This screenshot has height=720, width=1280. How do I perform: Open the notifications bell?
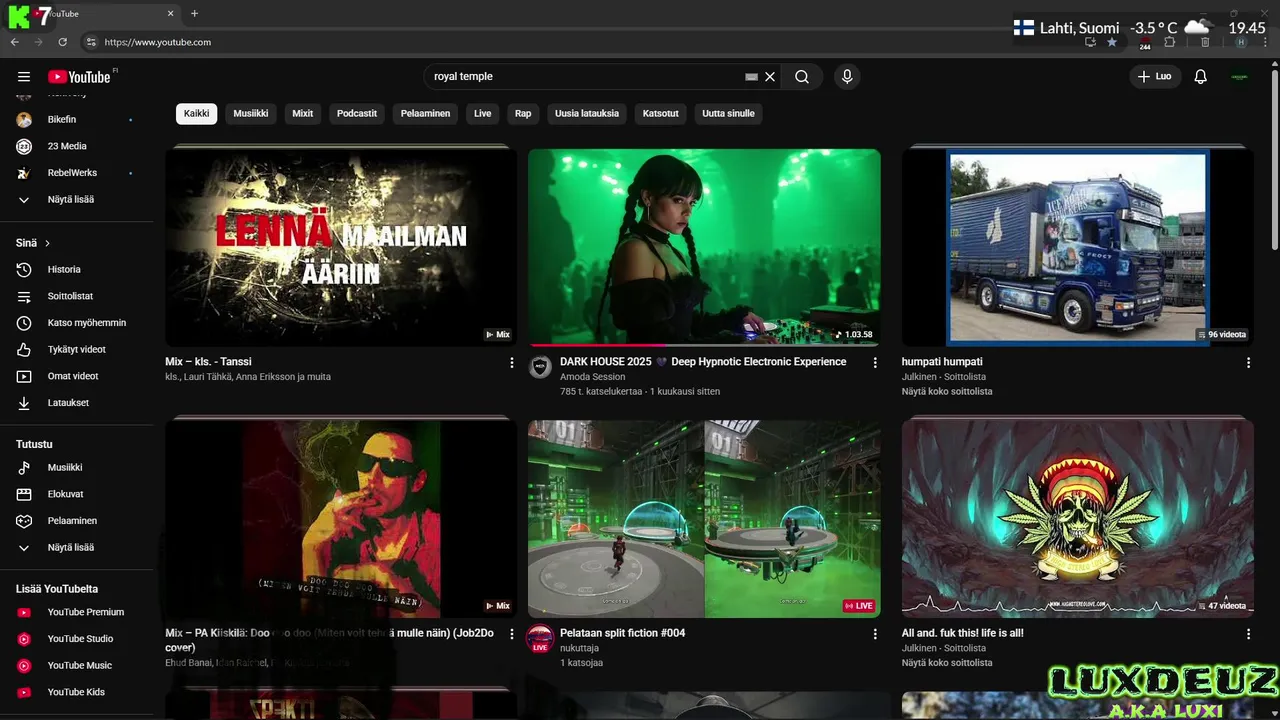click(x=1201, y=77)
